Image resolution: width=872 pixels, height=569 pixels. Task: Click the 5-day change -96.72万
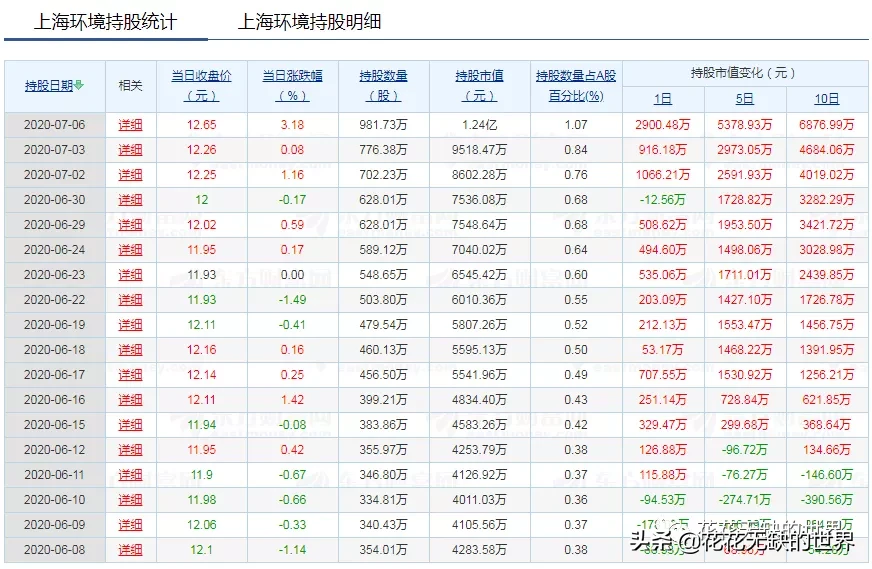click(745, 450)
